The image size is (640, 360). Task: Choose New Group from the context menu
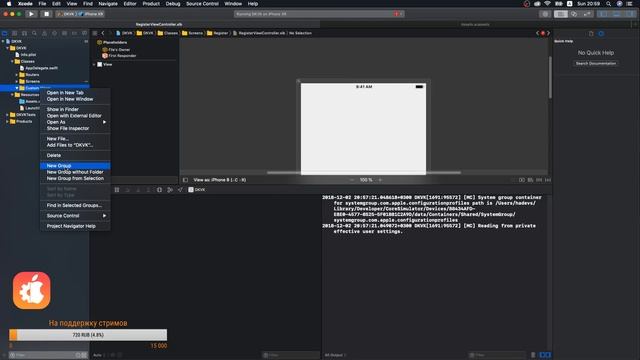tap(75, 166)
